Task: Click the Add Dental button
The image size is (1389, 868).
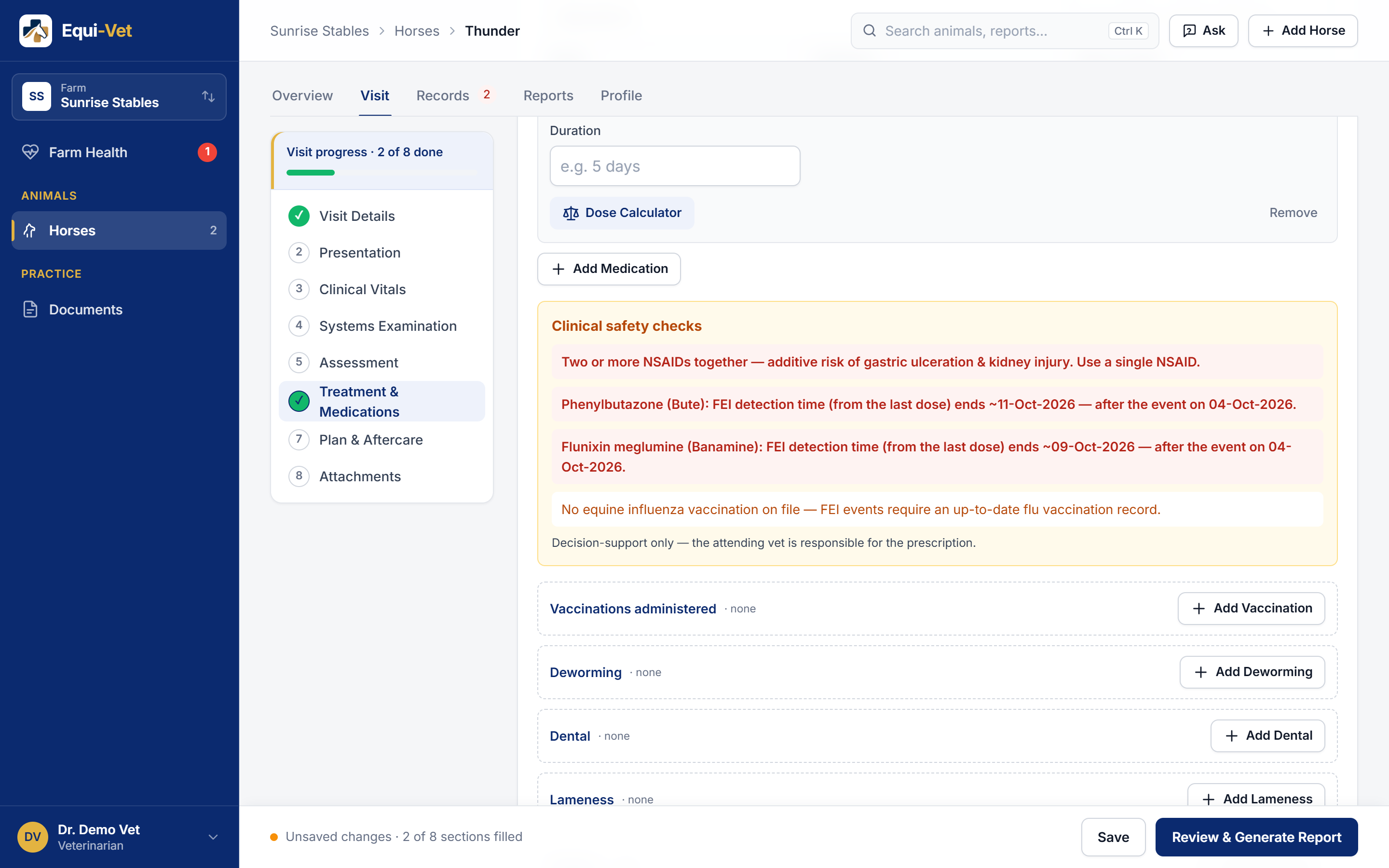Action: 1267,736
